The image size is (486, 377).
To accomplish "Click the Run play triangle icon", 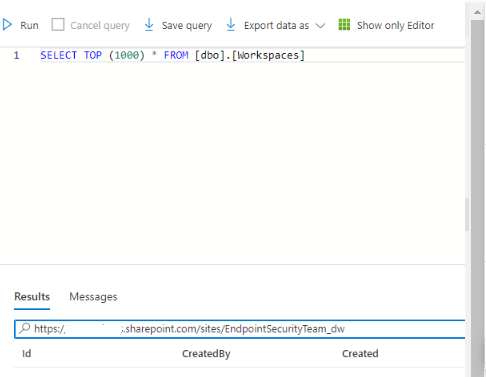I will coord(7,25).
